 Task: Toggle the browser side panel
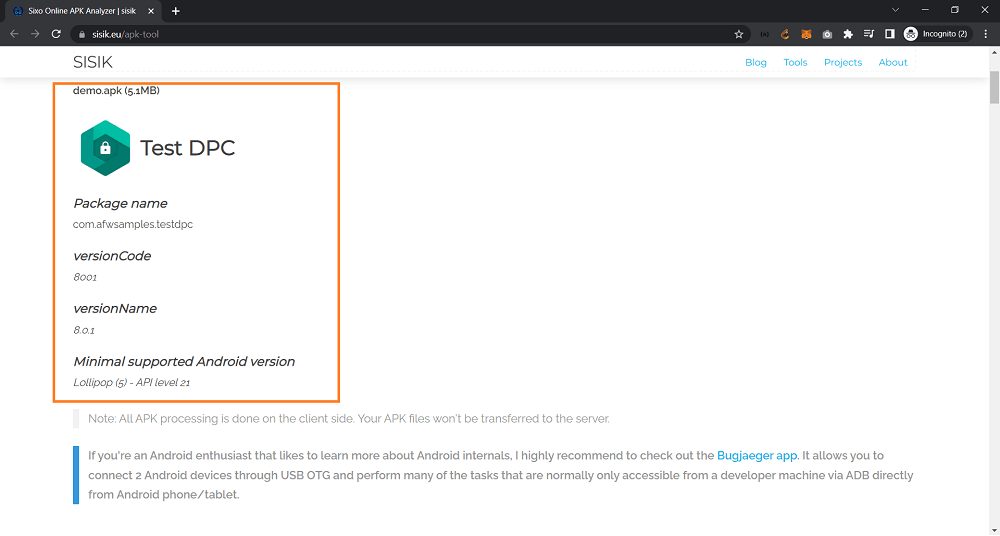(890, 34)
